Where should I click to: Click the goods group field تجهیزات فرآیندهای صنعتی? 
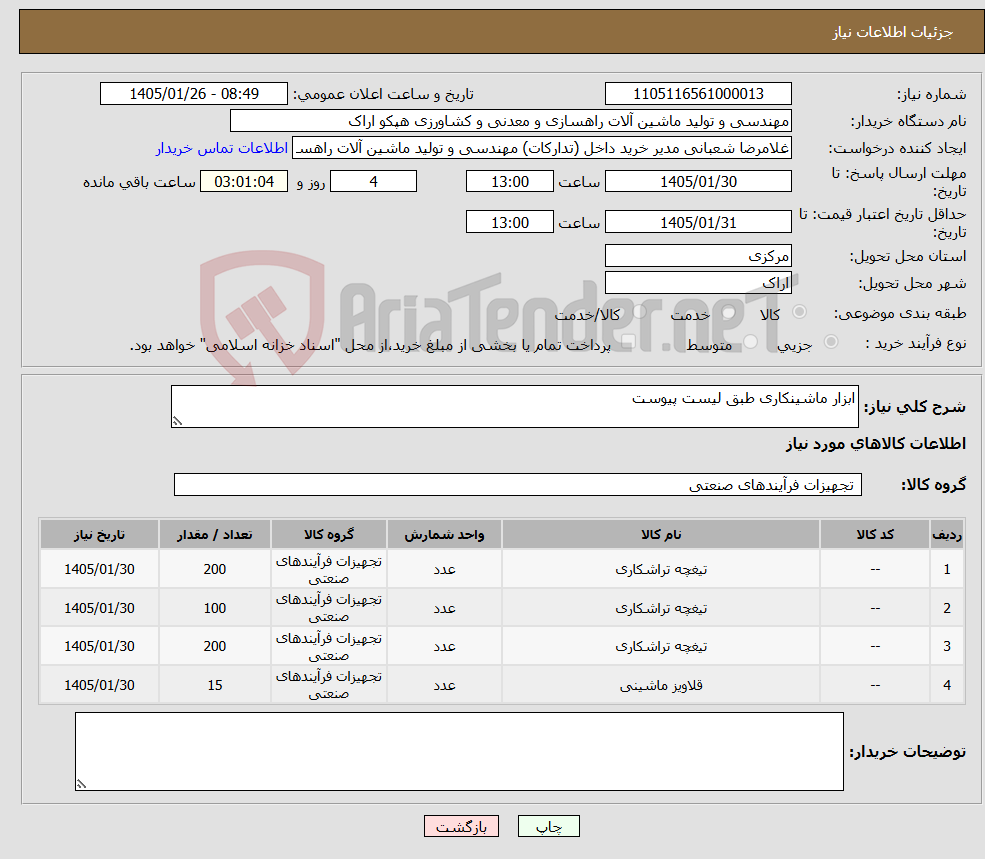(518, 484)
